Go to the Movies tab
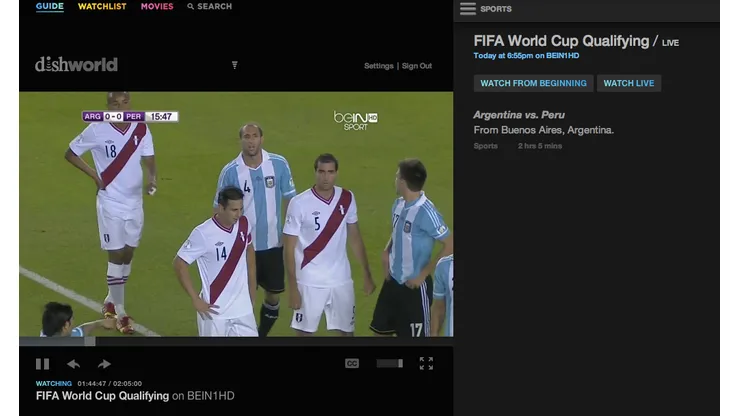740x416 pixels. pos(157,7)
